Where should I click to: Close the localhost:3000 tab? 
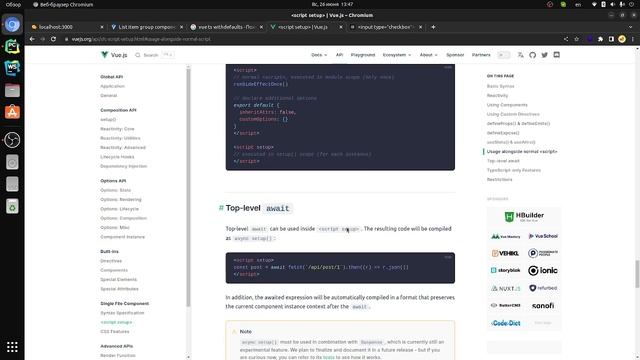(x=102, y=27)
